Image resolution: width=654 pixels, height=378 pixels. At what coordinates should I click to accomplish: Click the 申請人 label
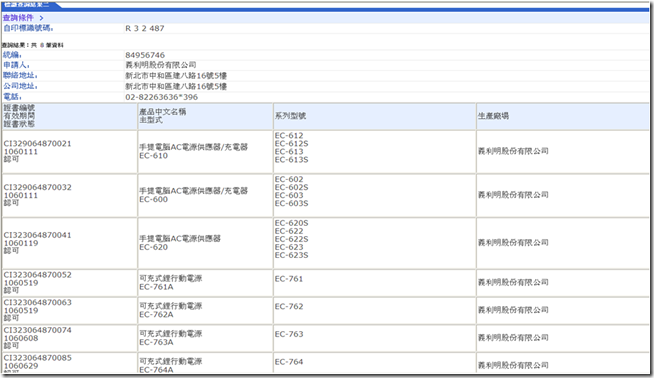(16, 65)
